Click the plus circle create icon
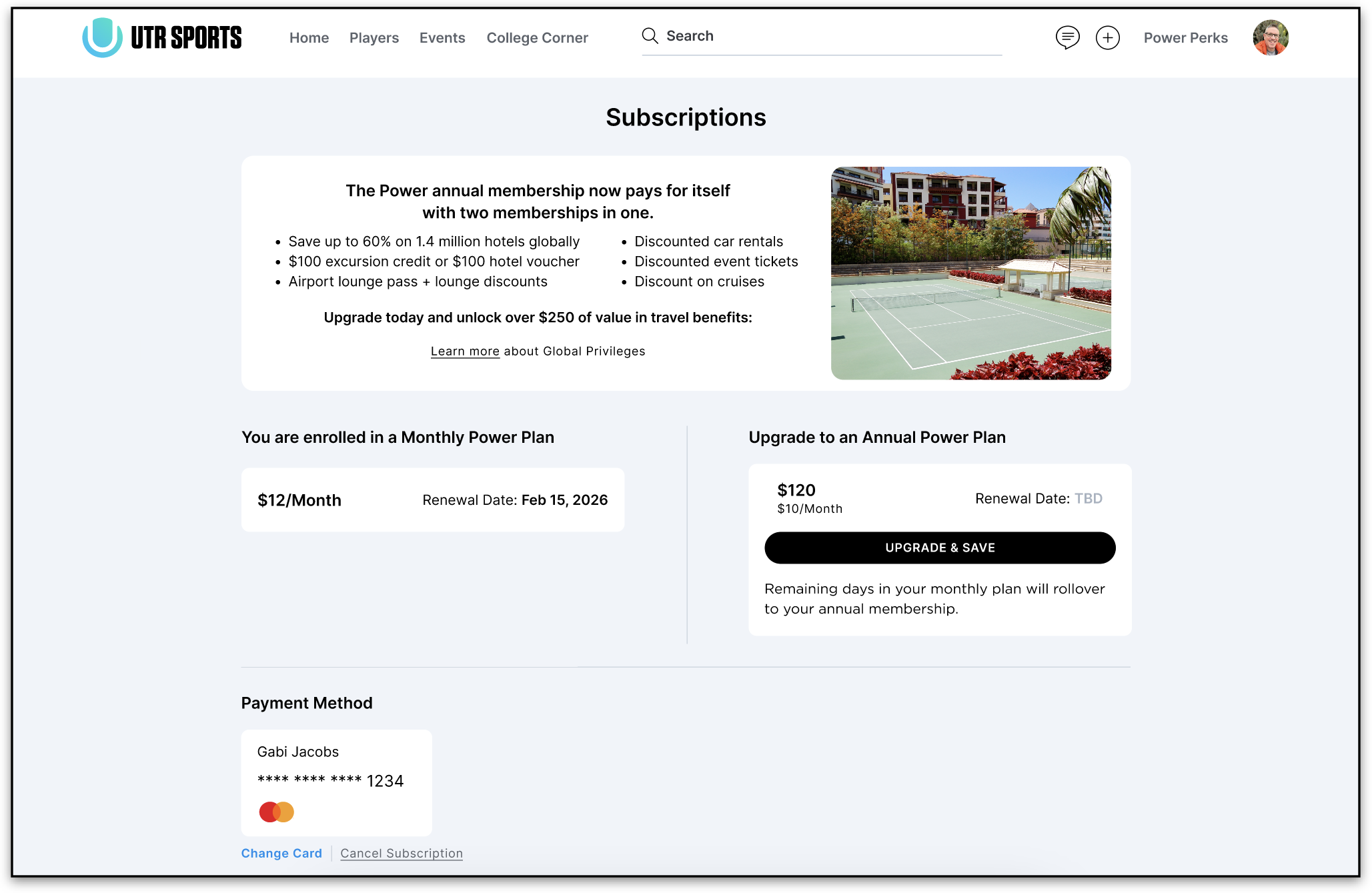 (1107, 37)
